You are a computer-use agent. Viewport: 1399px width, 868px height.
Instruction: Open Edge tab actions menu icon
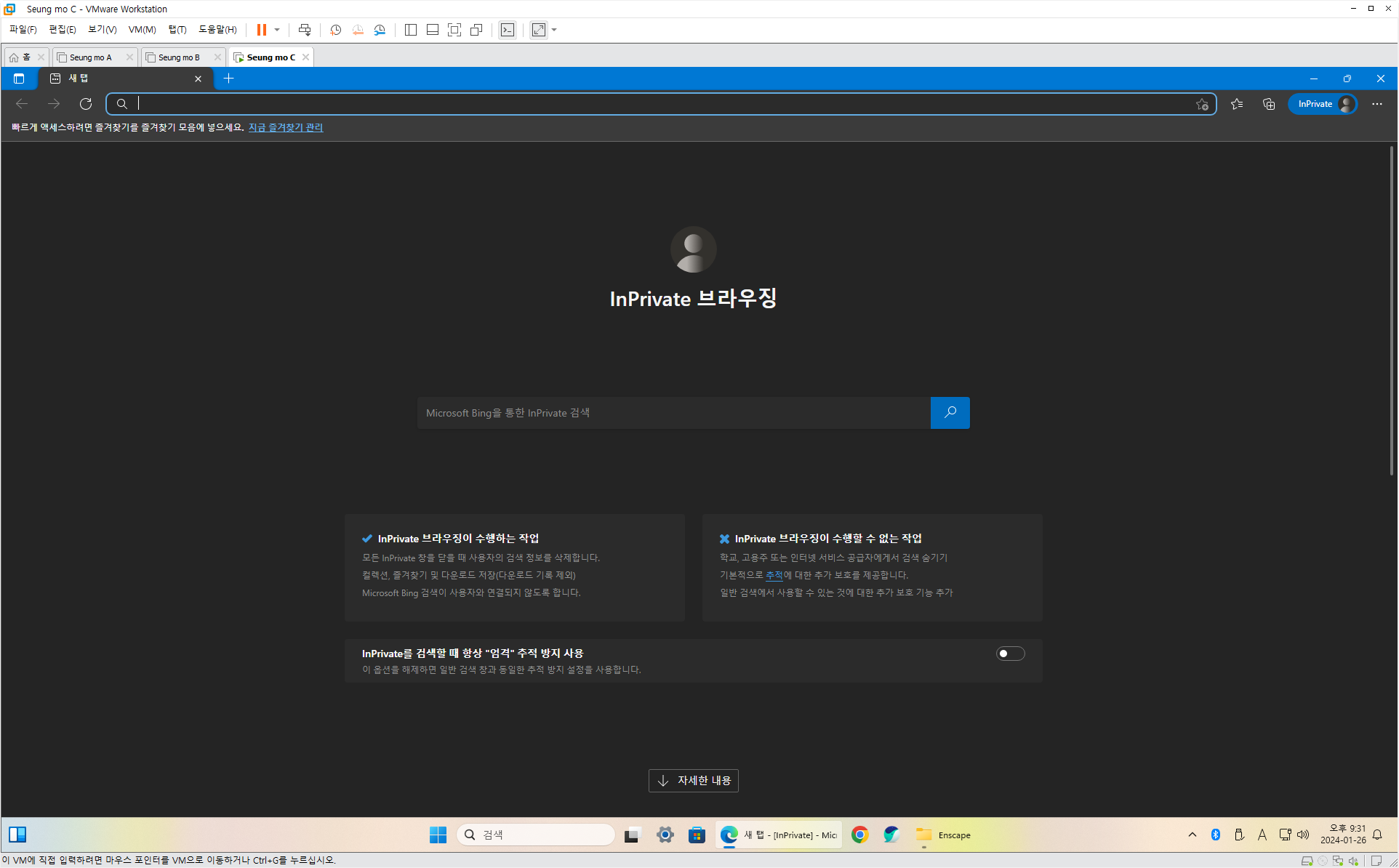(19, 79)
